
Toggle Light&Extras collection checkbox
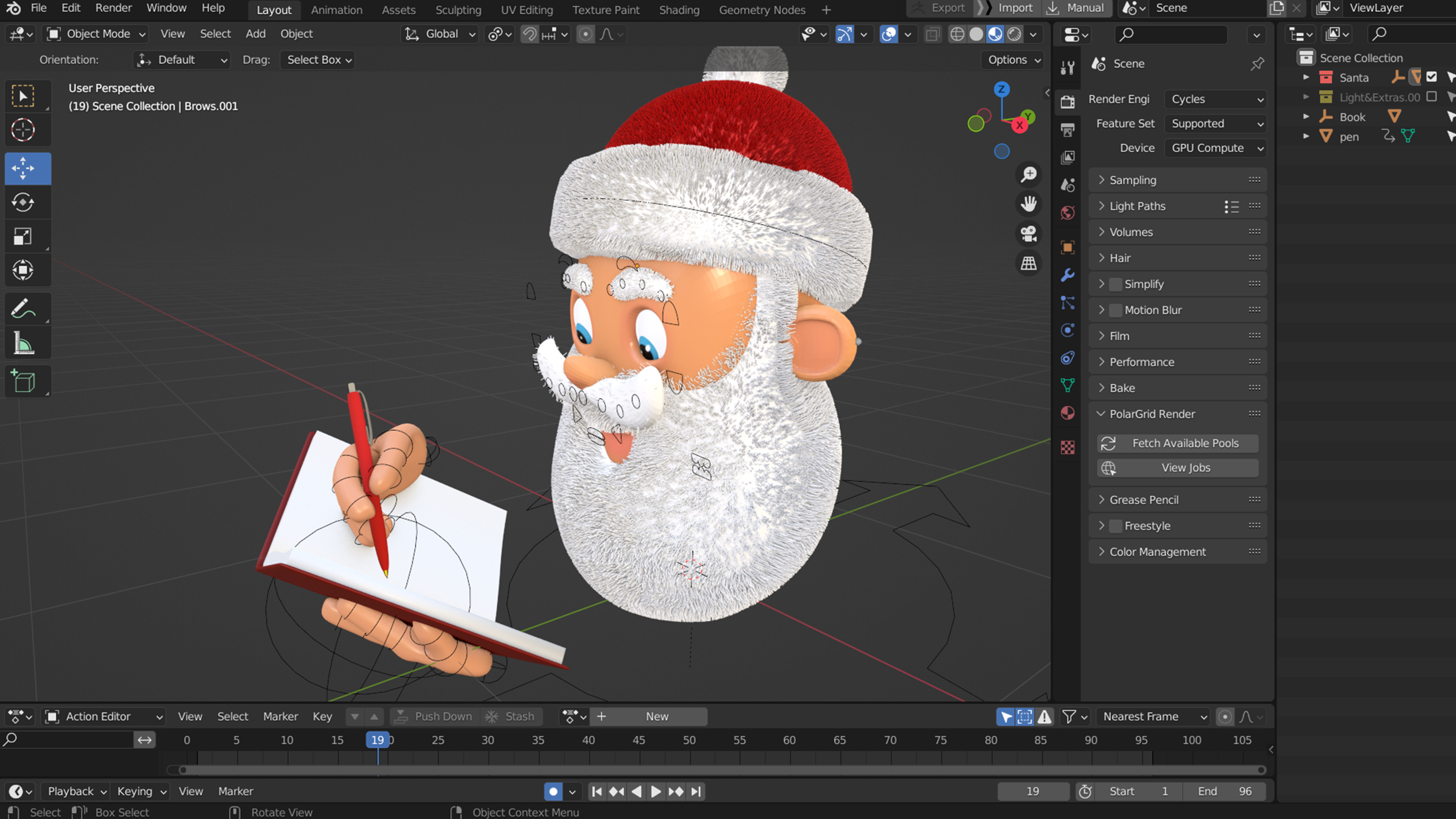click(1431, 97)
